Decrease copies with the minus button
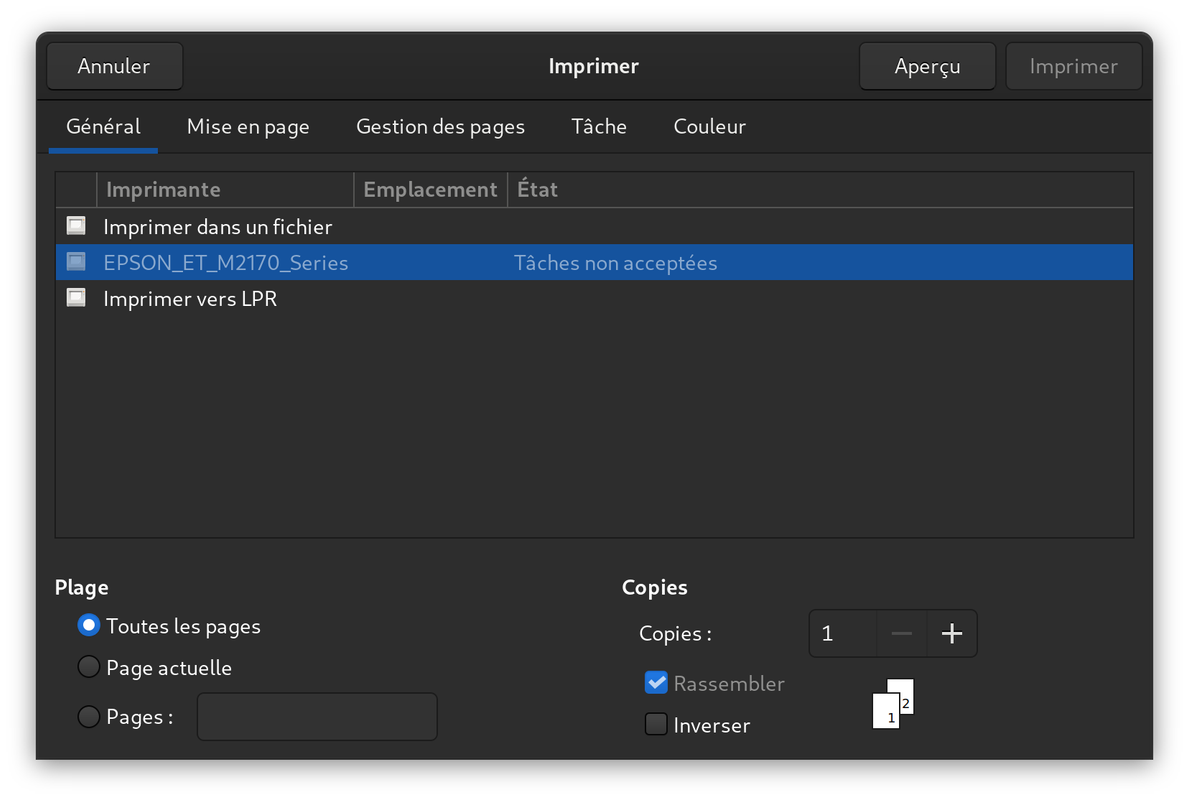This screenshot has height=800, width=1189. 901,633
